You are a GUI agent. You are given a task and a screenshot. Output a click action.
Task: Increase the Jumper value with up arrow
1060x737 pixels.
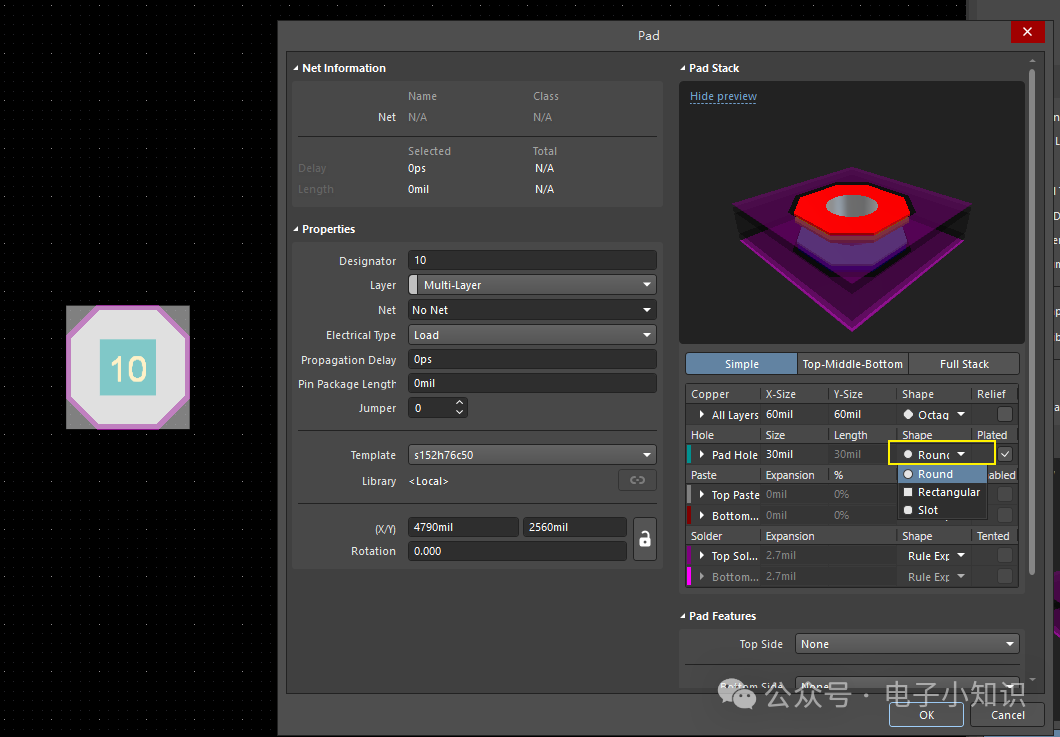tap(460, 403)
